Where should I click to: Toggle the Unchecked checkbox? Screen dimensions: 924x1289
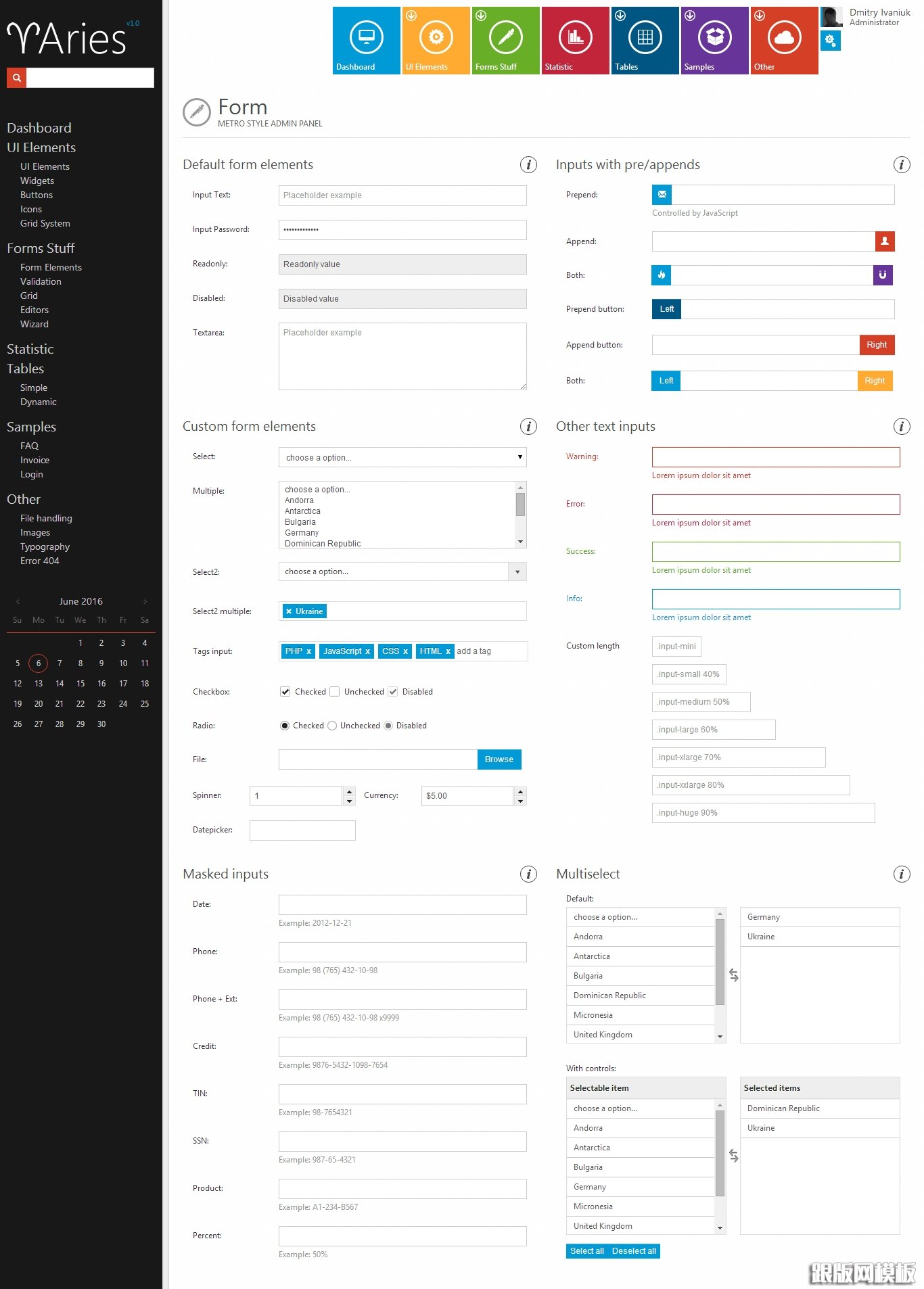(x=334, y=692)
